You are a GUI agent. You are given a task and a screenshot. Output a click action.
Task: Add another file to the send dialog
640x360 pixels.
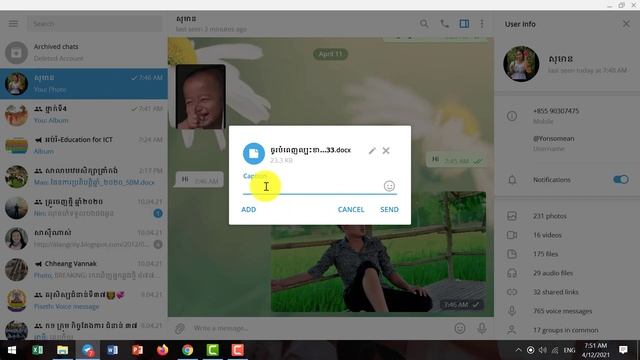point(249,209)
